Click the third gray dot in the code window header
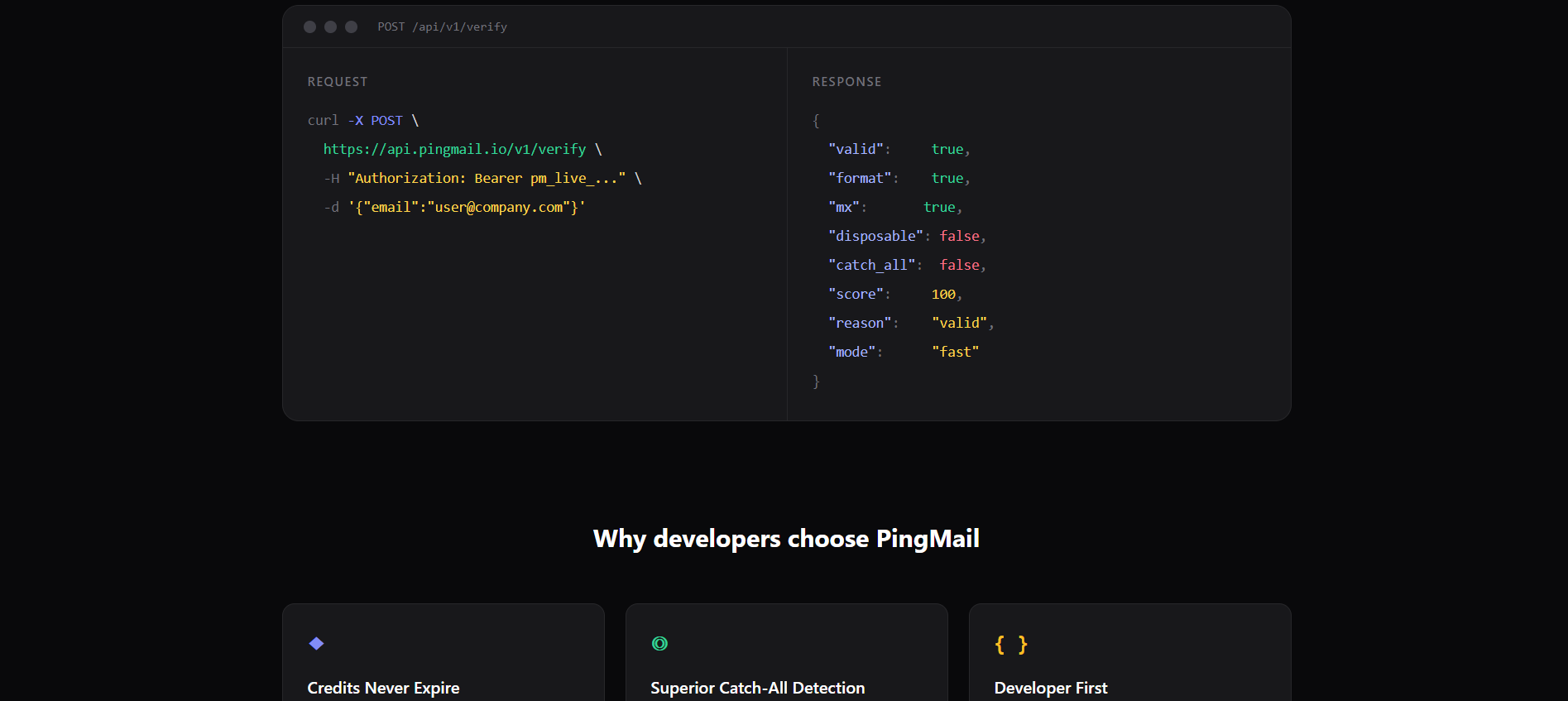 click(x=351, y=27)
